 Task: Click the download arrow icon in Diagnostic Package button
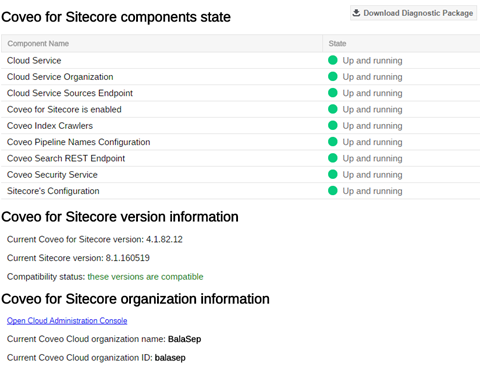(356, 13)
